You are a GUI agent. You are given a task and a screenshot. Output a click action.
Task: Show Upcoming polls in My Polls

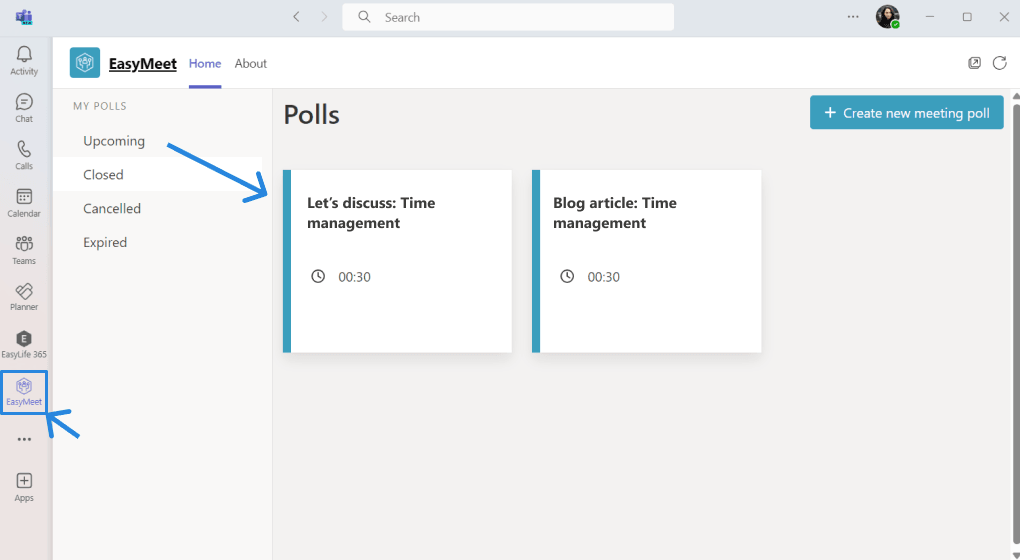click(x=114, y=141)
